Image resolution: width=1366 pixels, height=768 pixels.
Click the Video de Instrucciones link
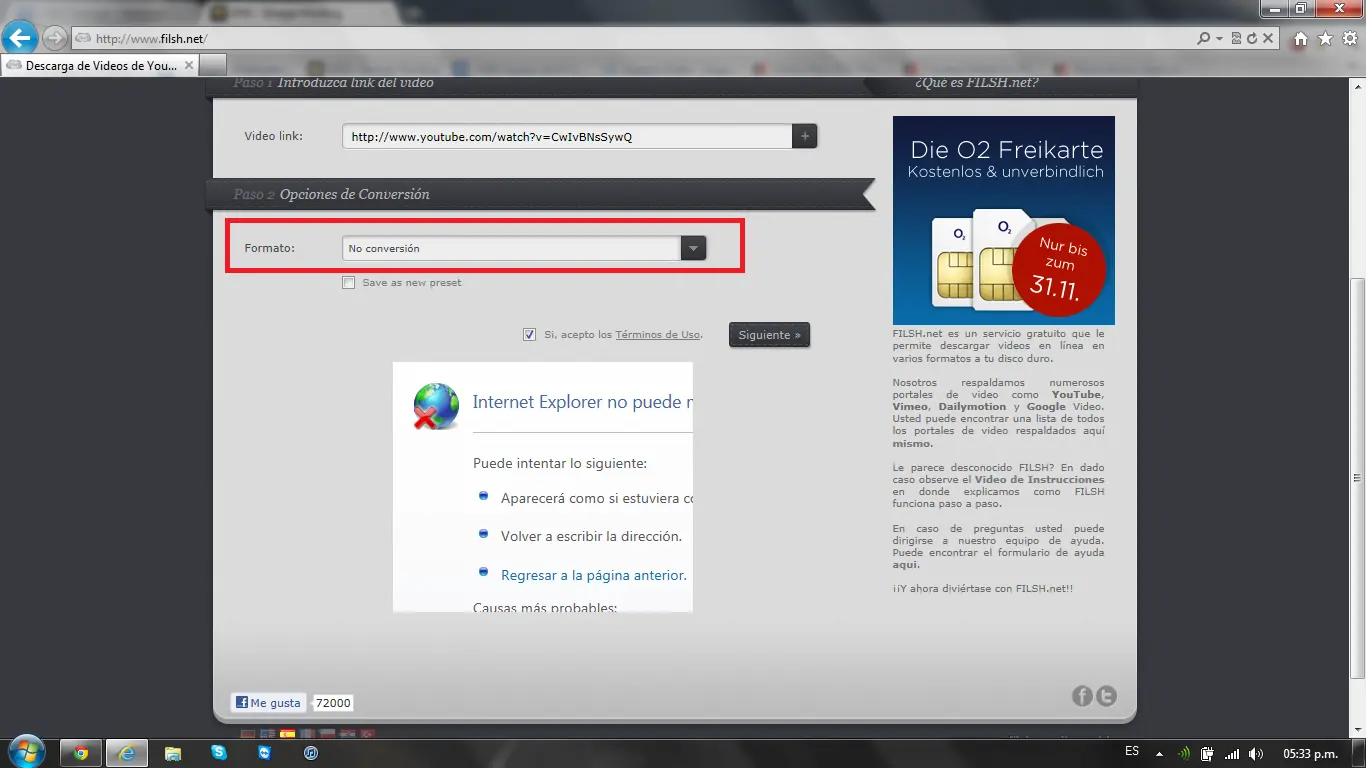click(x=1040, y=480)
